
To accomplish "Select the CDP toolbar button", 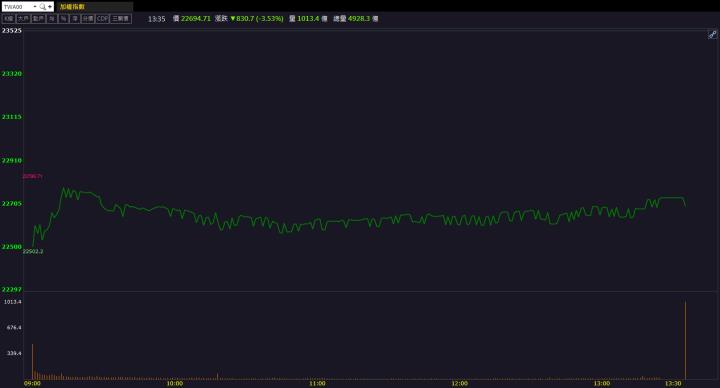I will point(102,19).
